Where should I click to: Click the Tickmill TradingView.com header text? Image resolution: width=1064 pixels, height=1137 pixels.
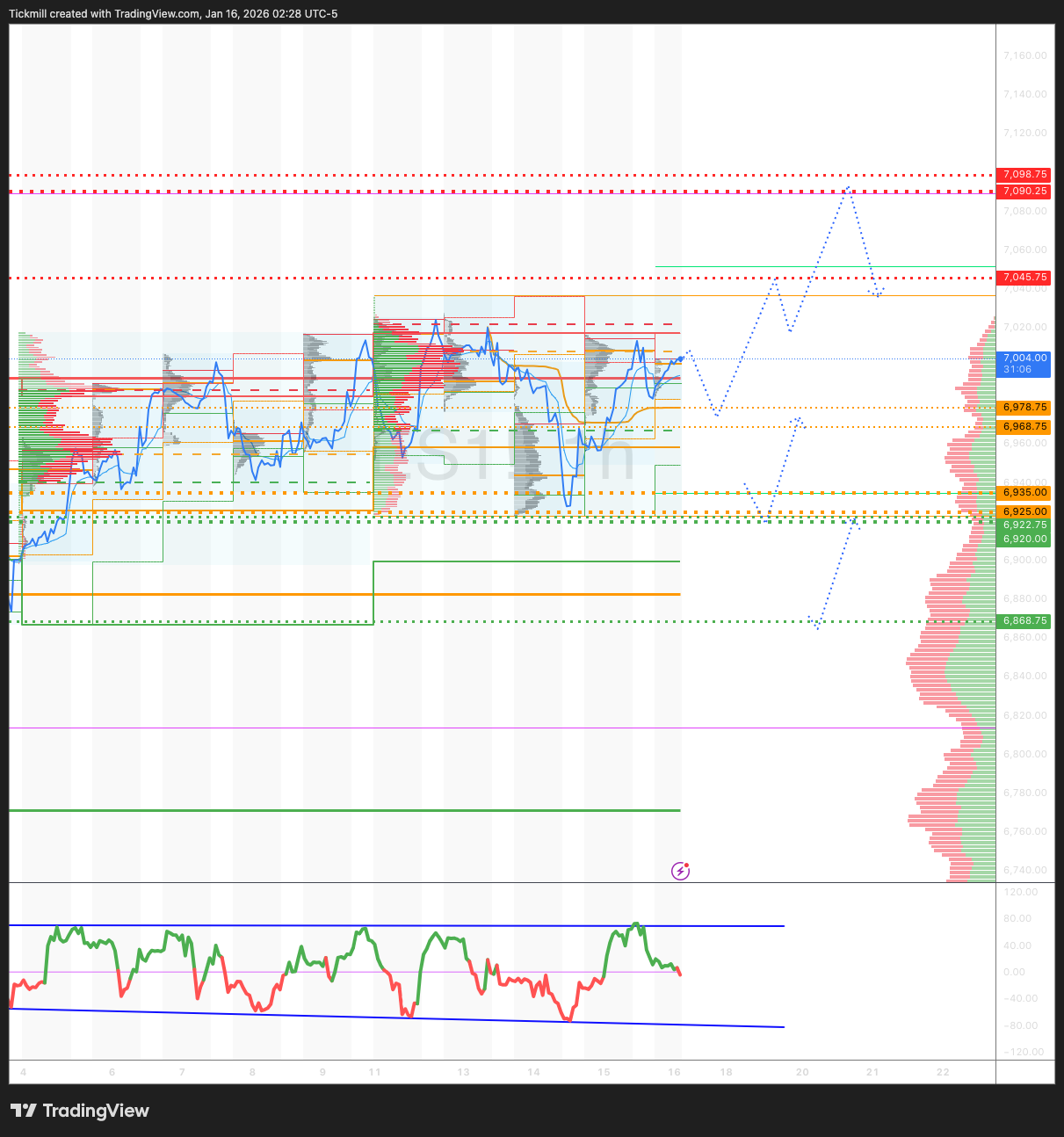(x=173, y=14)
